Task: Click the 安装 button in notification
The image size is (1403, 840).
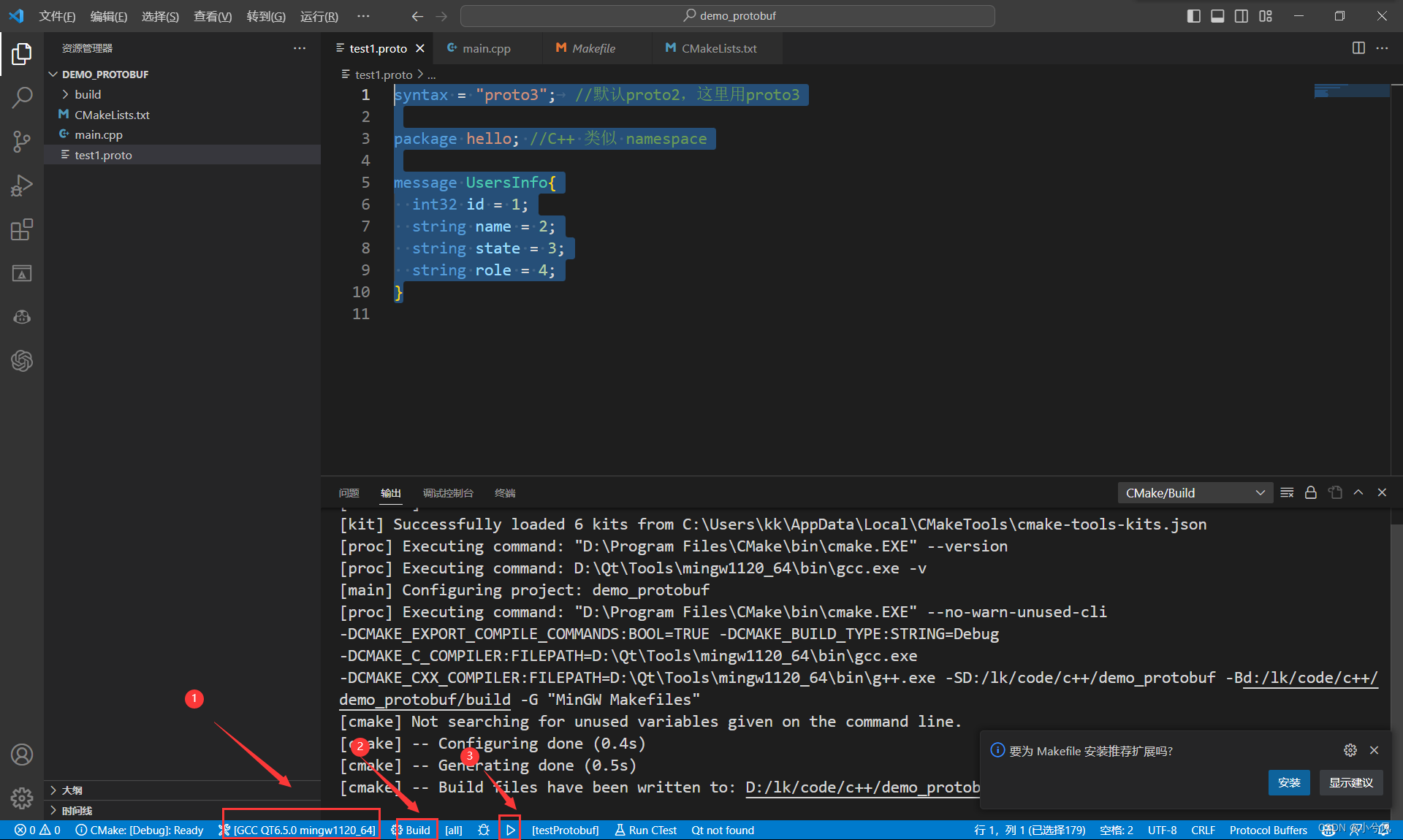Action: (x=1289, y=782)
